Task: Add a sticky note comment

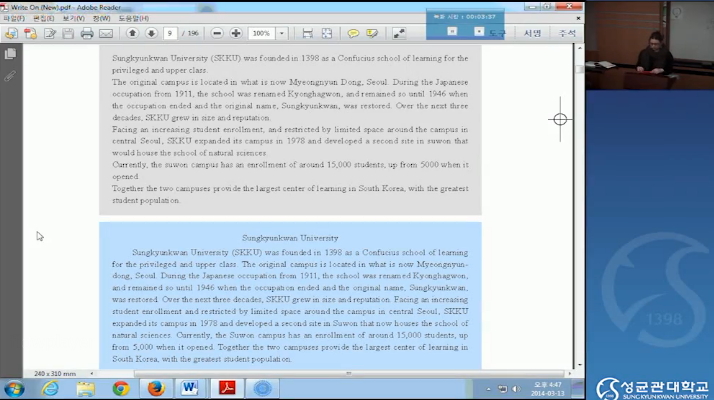Action: (351, 33)
